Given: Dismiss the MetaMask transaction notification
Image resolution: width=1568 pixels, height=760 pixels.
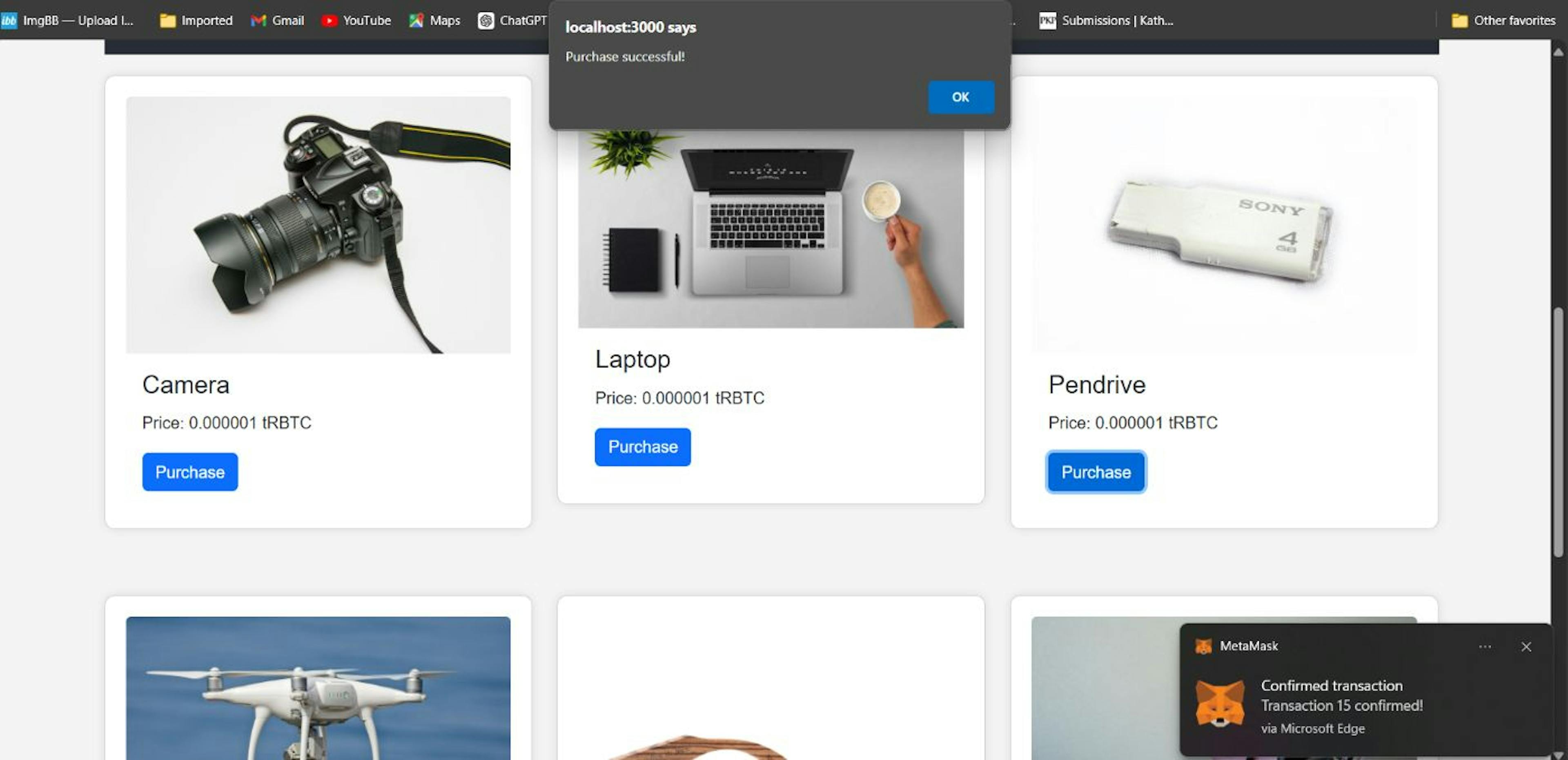Looking at the screenshot, I should click(x=1527, y=645).
